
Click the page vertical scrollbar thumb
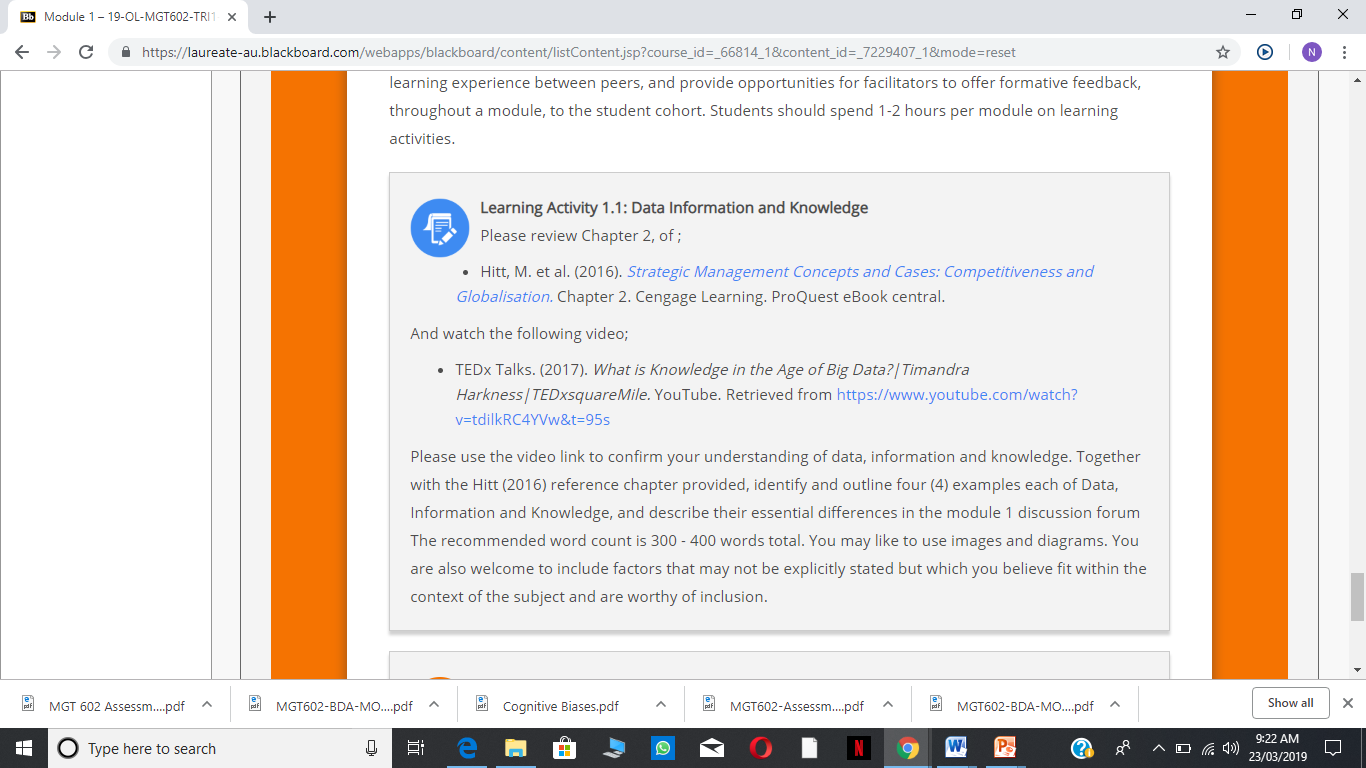click(1358, 597)
